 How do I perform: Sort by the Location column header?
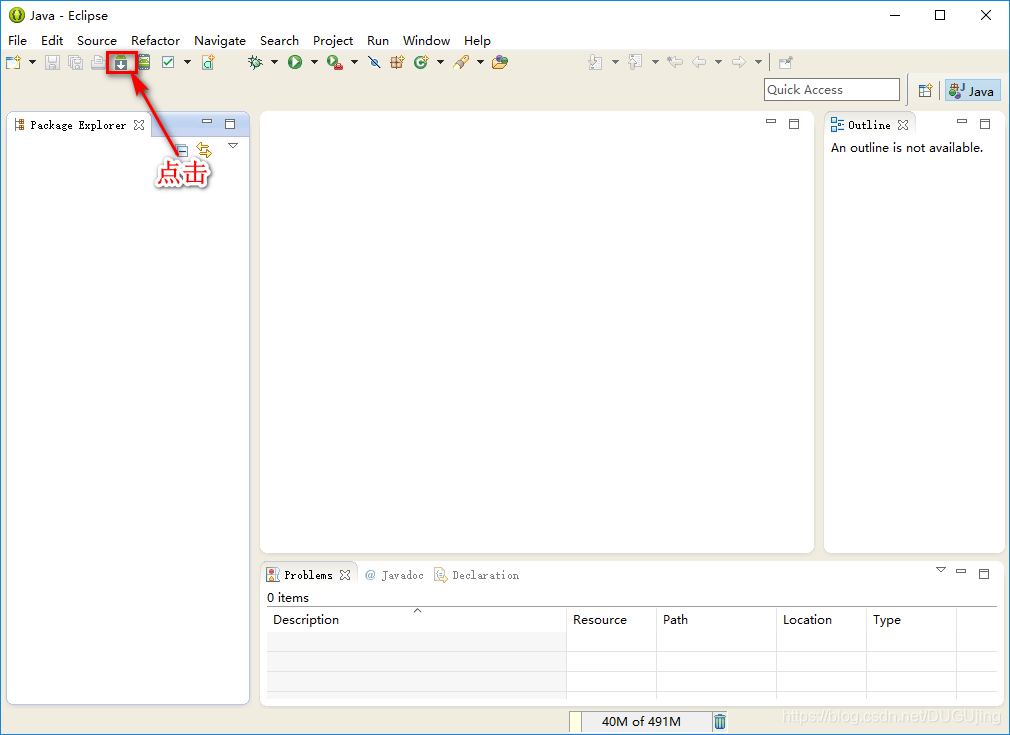(821, 620)
